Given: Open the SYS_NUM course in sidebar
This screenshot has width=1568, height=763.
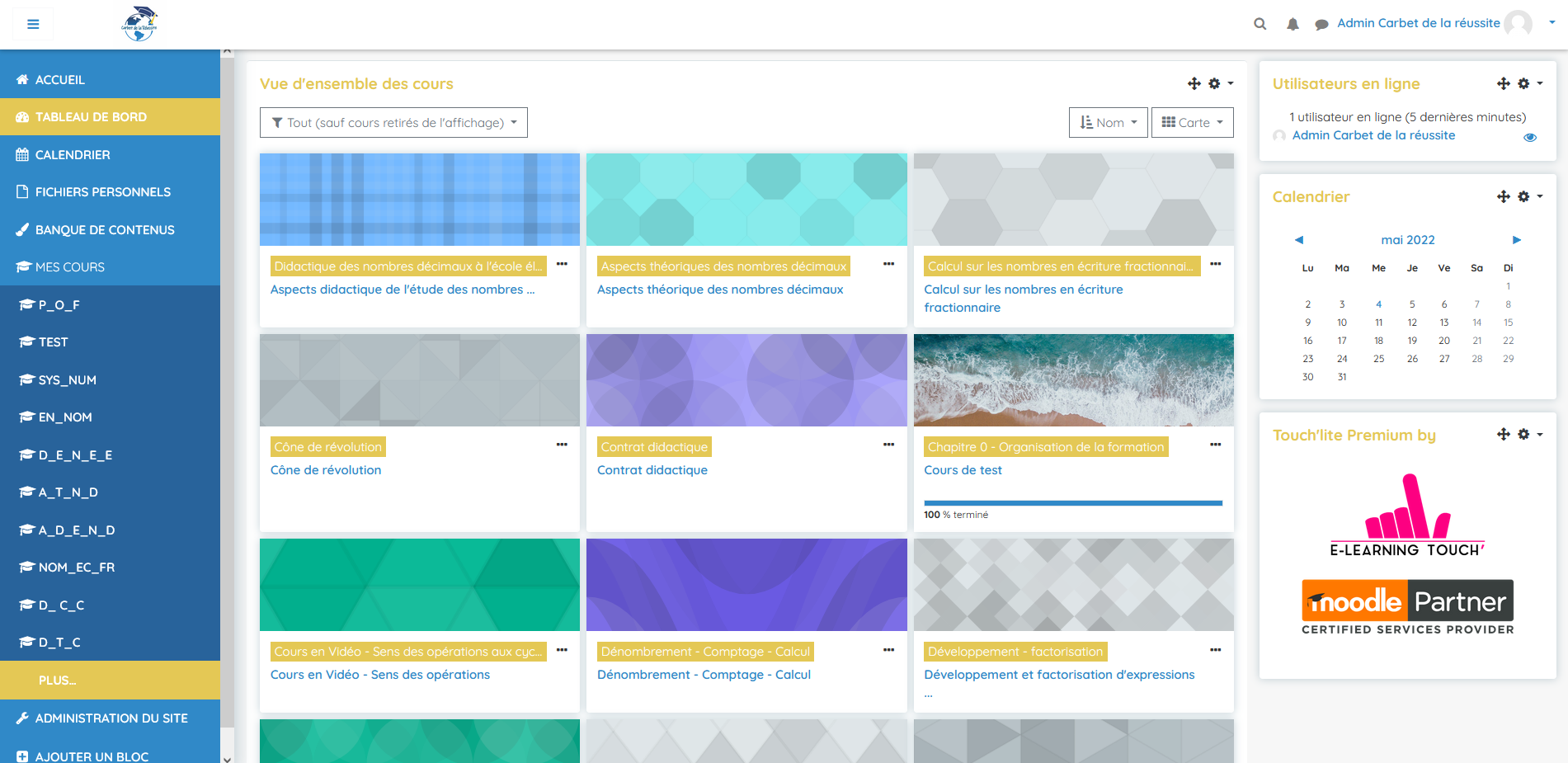Looking at the screenshot, I should coord(111,380).
